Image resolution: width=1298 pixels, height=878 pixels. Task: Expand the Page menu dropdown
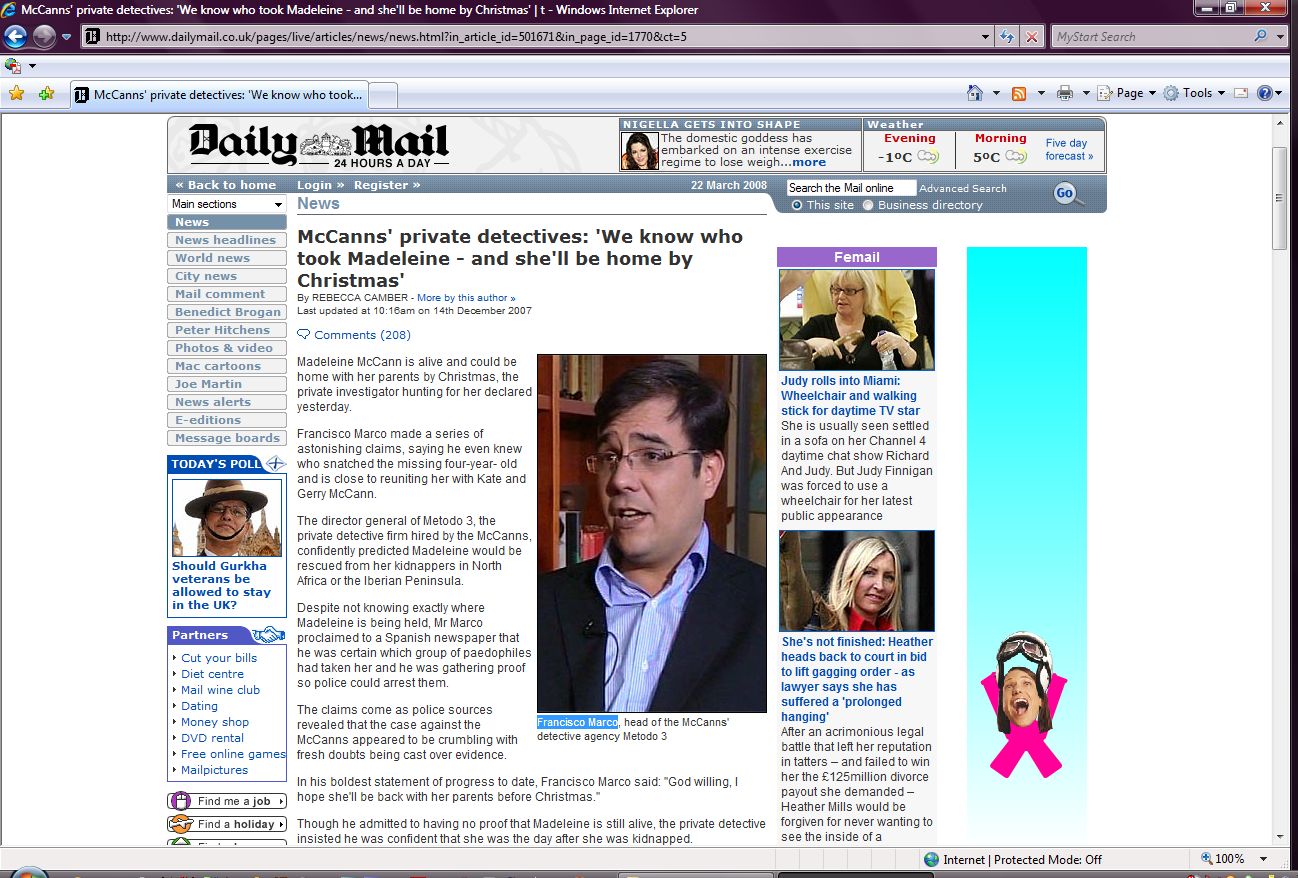click(1128, 93)
